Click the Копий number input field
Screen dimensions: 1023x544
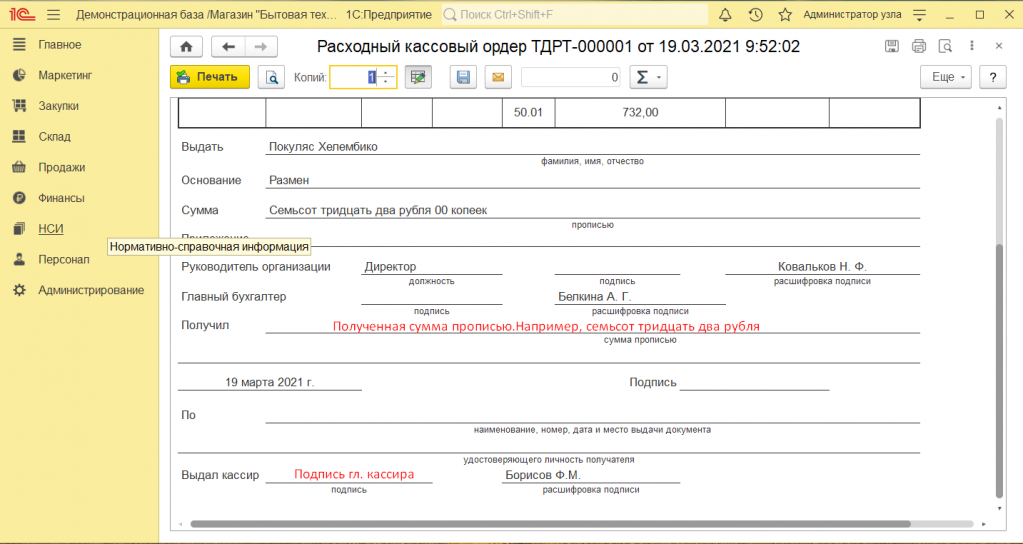[x=354, y=77]
